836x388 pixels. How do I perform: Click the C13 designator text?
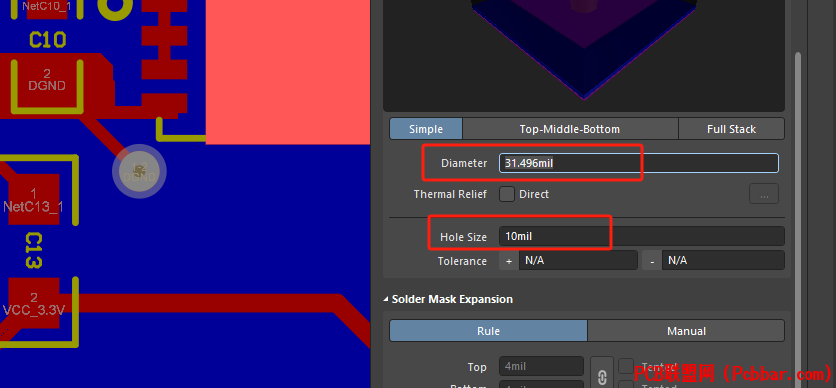(33, 250)
